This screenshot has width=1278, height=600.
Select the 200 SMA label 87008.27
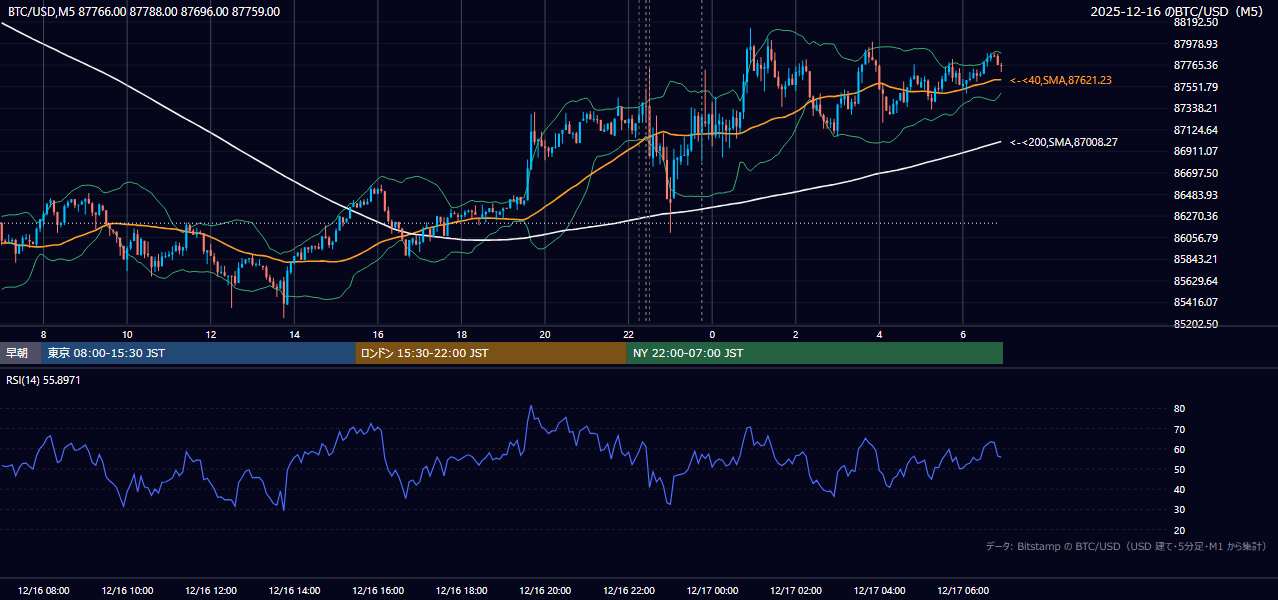click(x=1064, y=142)
